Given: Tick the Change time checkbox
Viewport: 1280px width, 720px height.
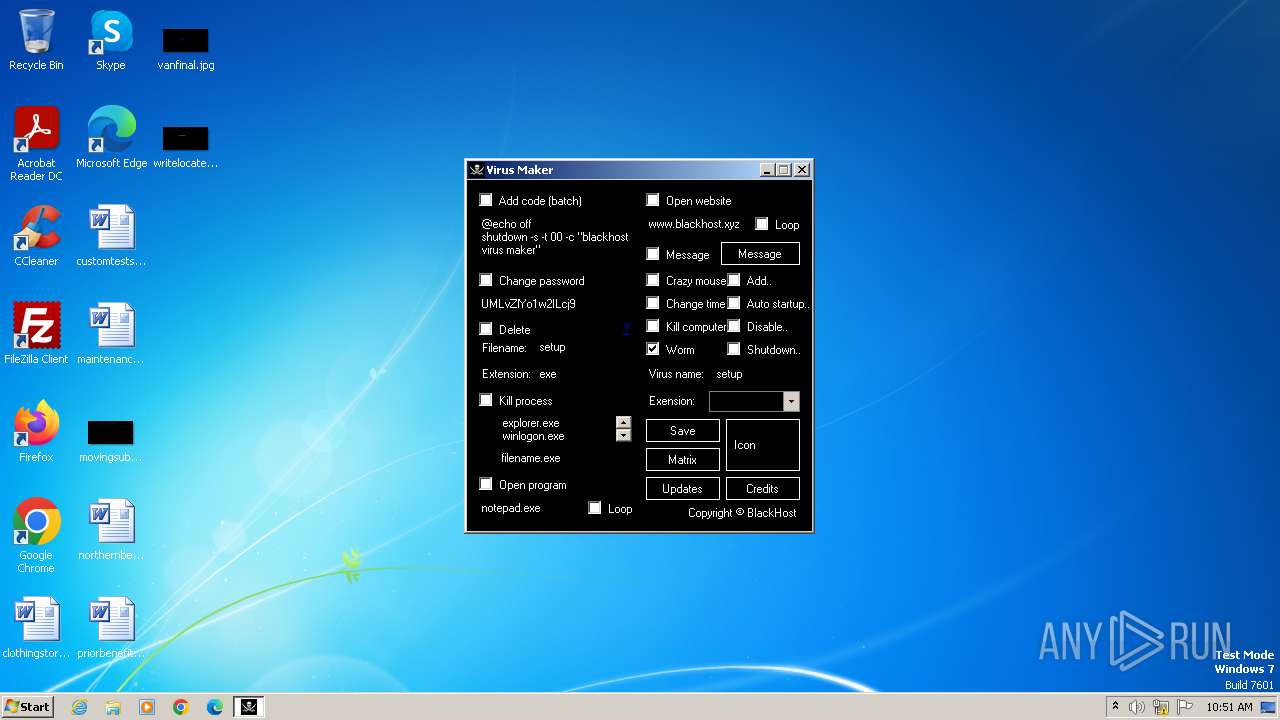Looking at the screenshot, I should (x=653, y=303).
